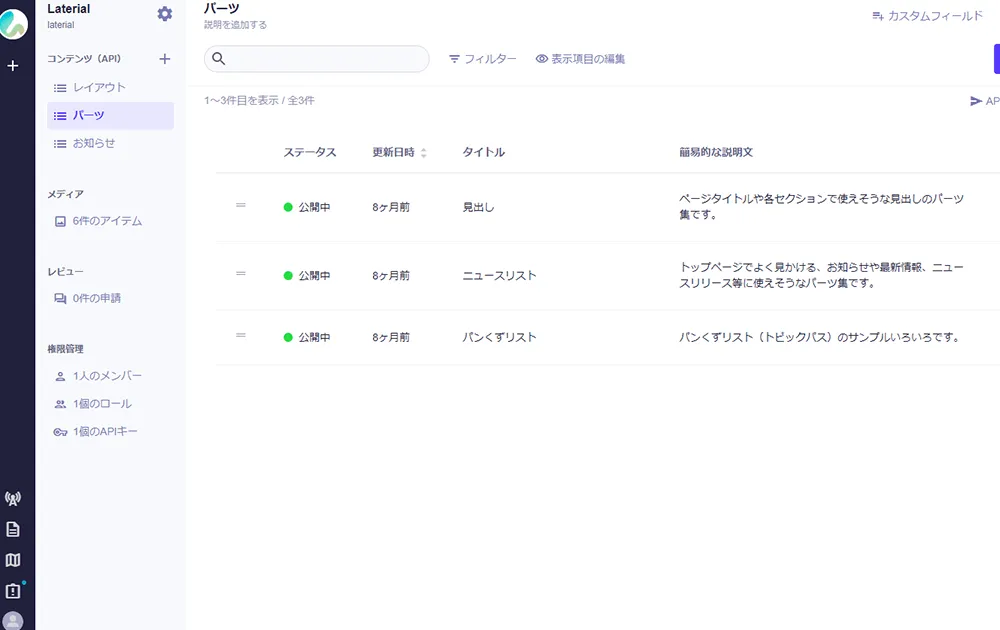
Task: Click the plus icon beside コンテンツ(API)
Action: [165, 59]
